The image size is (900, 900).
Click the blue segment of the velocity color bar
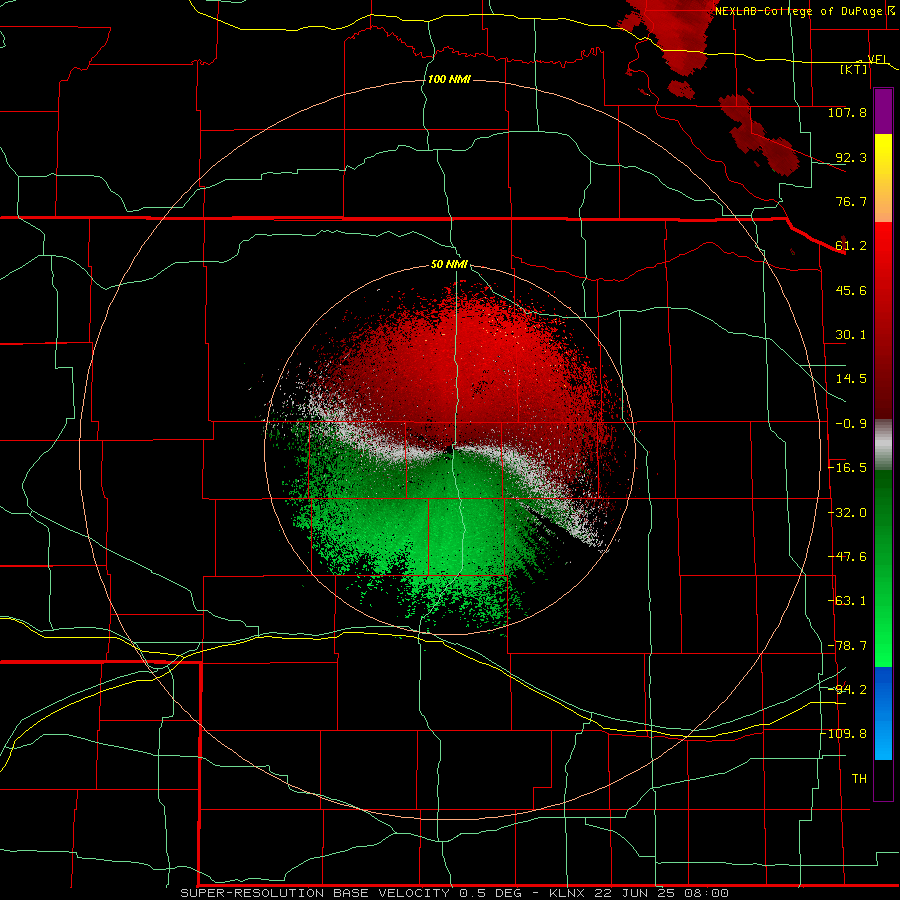pos(883,713)
